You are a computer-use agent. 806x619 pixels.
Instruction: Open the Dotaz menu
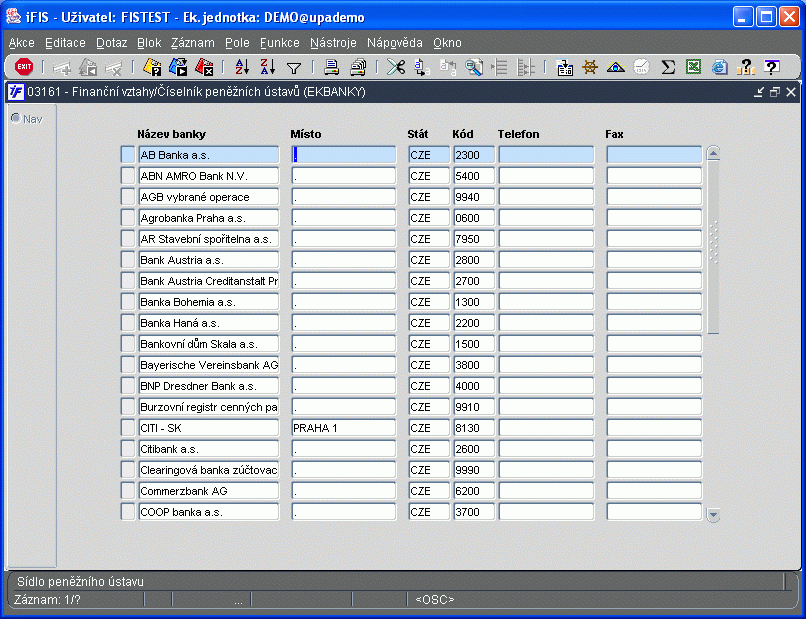coord(112,43)
